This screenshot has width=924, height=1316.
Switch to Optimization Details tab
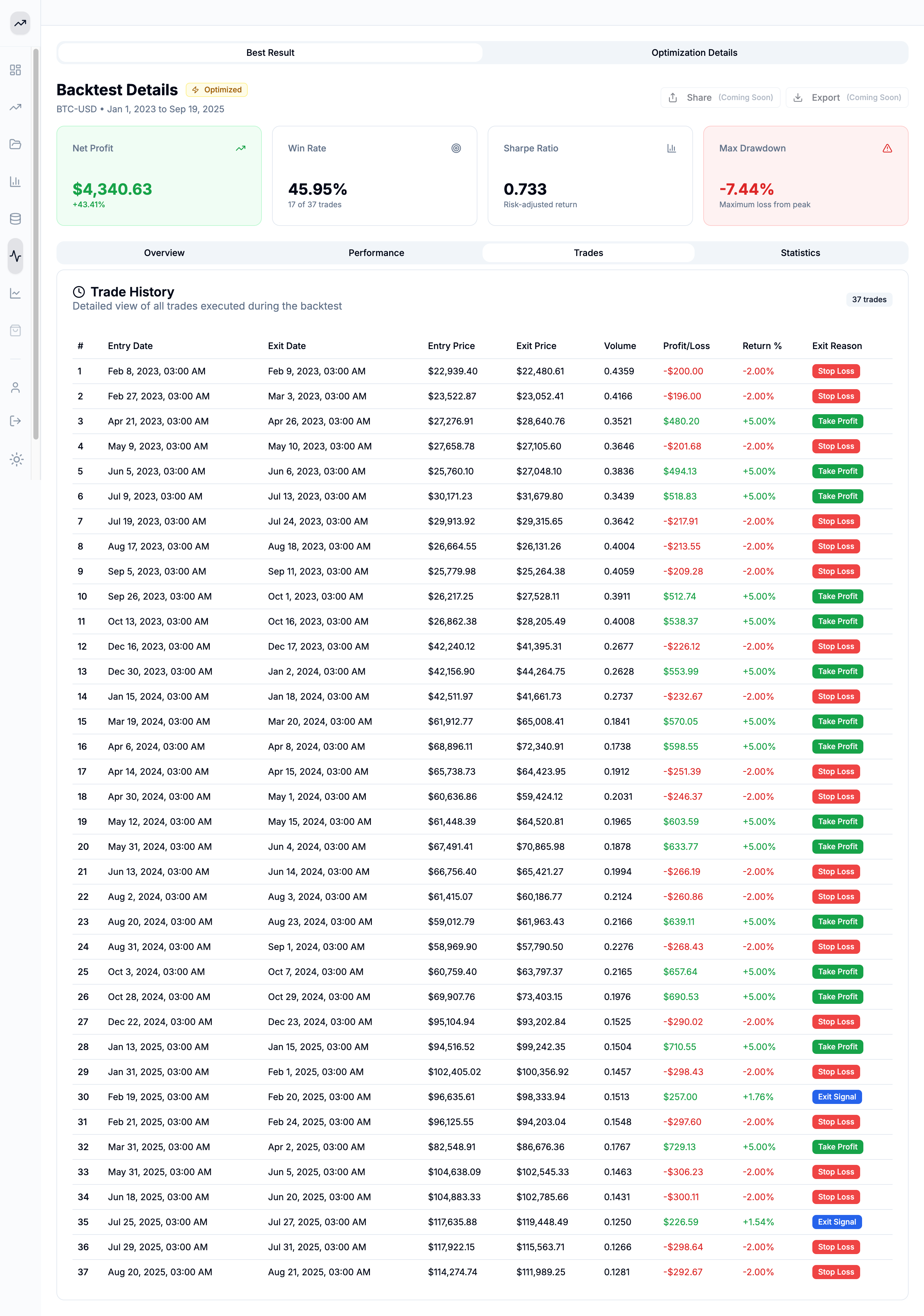point(694,53)
